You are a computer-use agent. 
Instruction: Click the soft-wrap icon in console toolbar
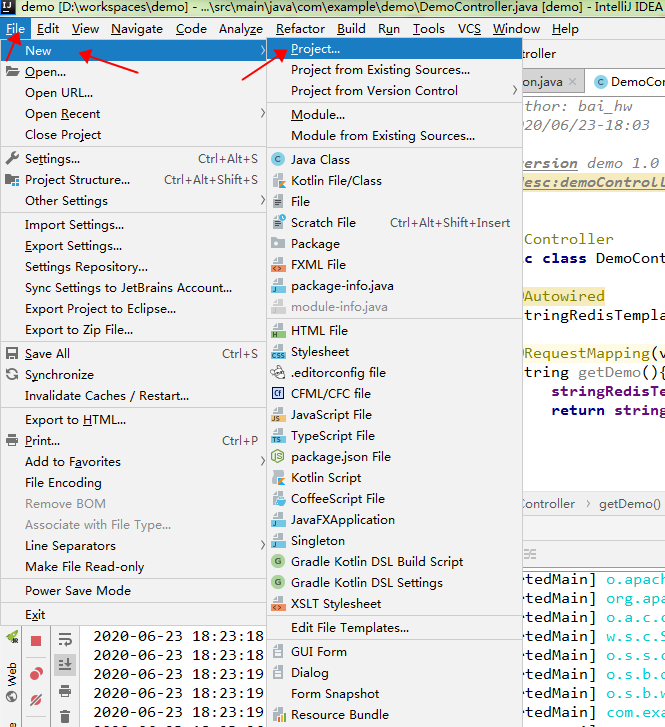click(x=65, y=640)
